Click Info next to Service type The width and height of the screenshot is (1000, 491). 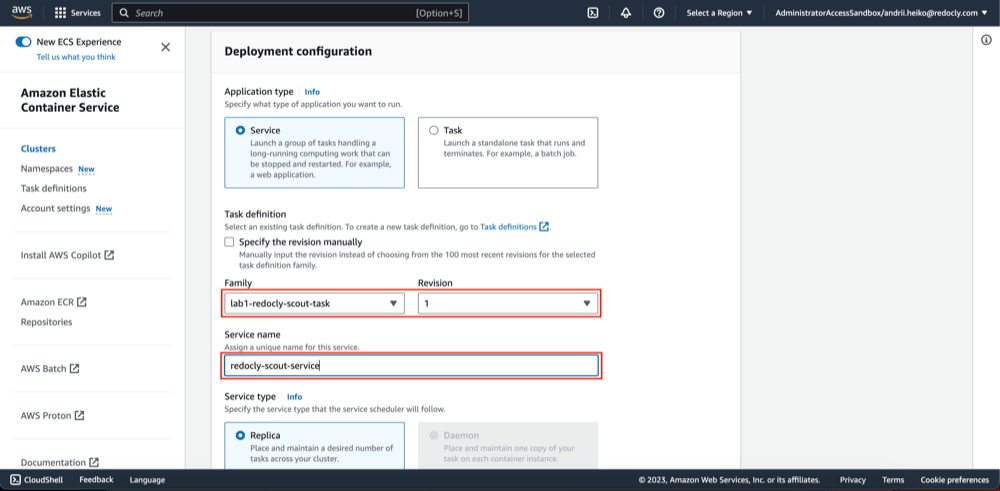(295, 397)
